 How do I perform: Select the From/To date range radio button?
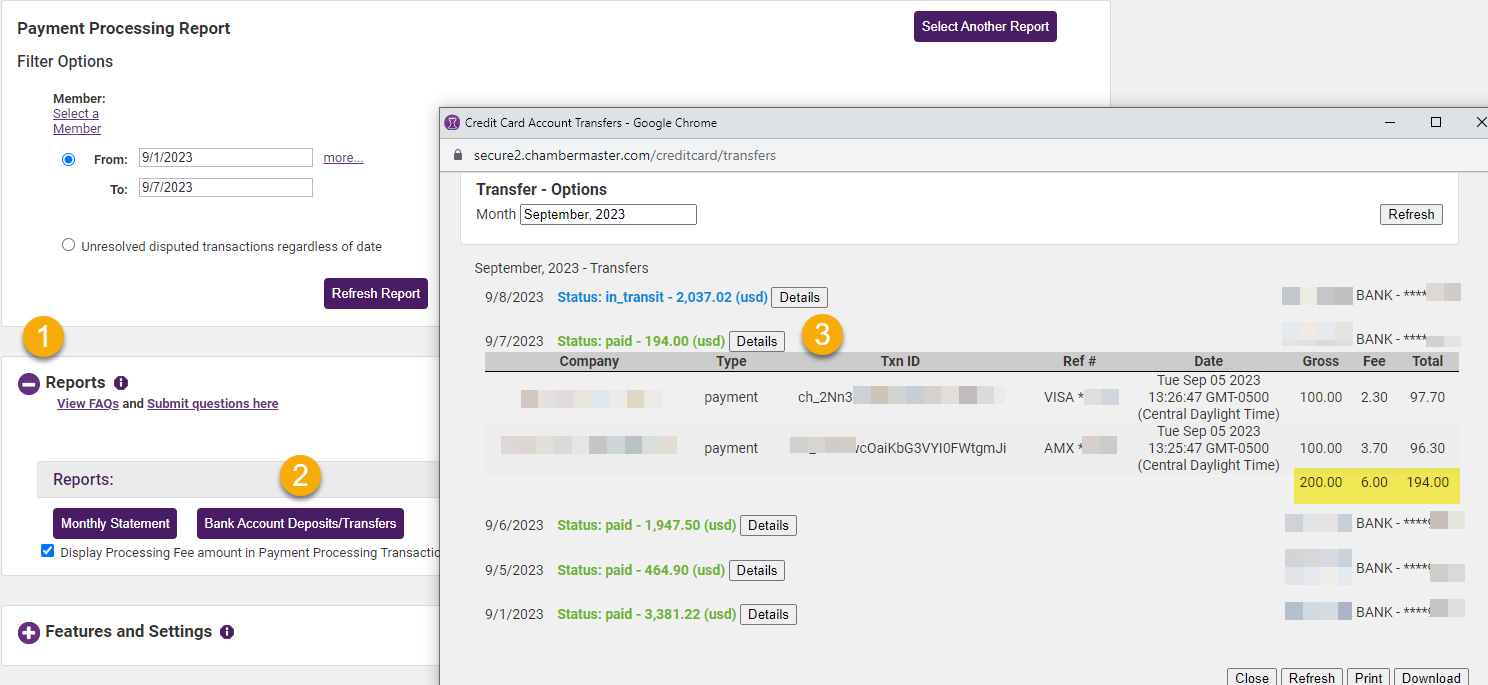click(68, 159)
